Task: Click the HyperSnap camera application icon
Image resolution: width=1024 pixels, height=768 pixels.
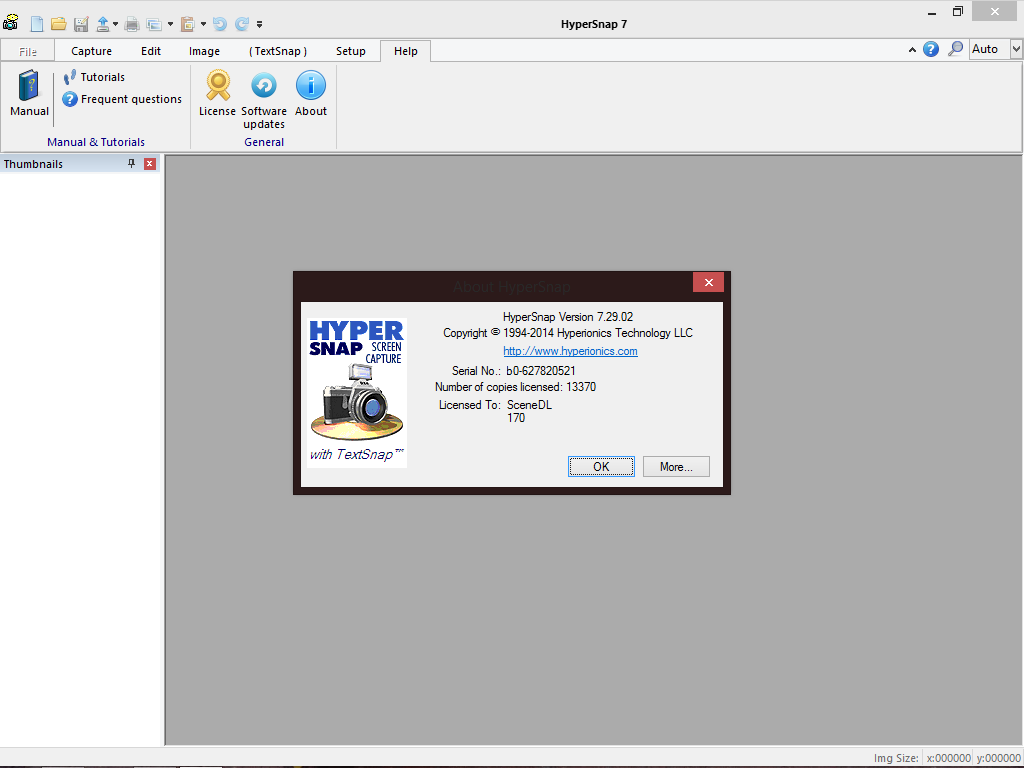Action: (10, 24)
